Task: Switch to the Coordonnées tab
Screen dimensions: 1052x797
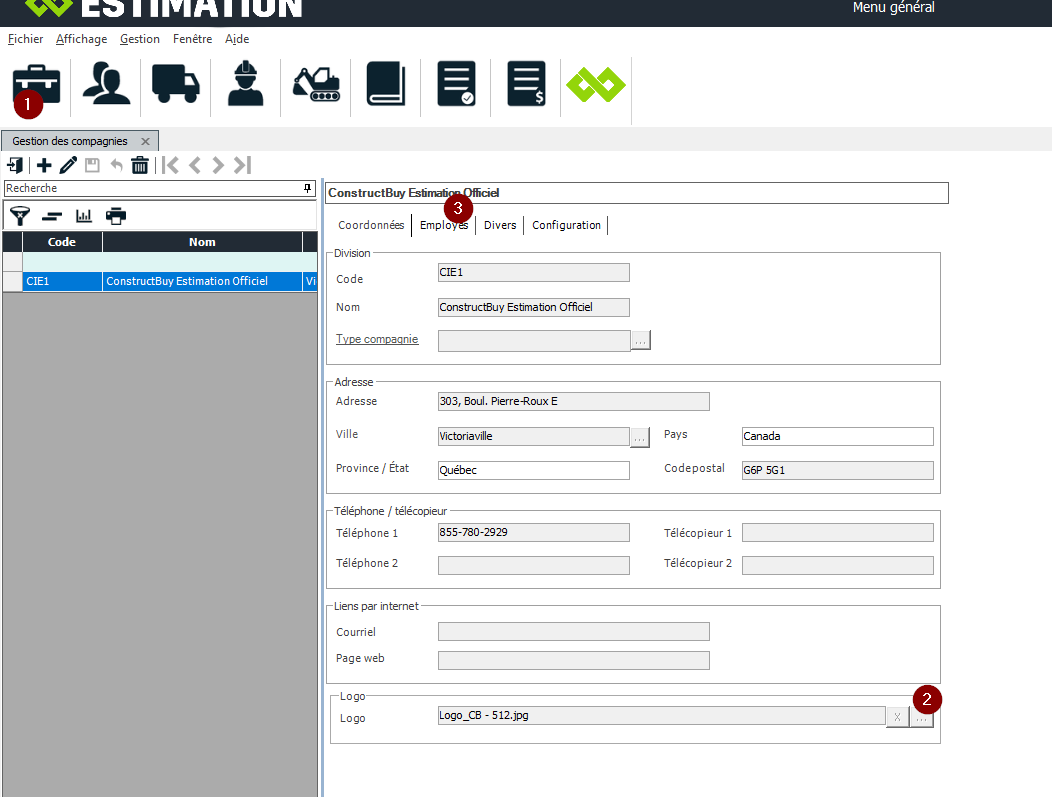Action: click(371, 225)
